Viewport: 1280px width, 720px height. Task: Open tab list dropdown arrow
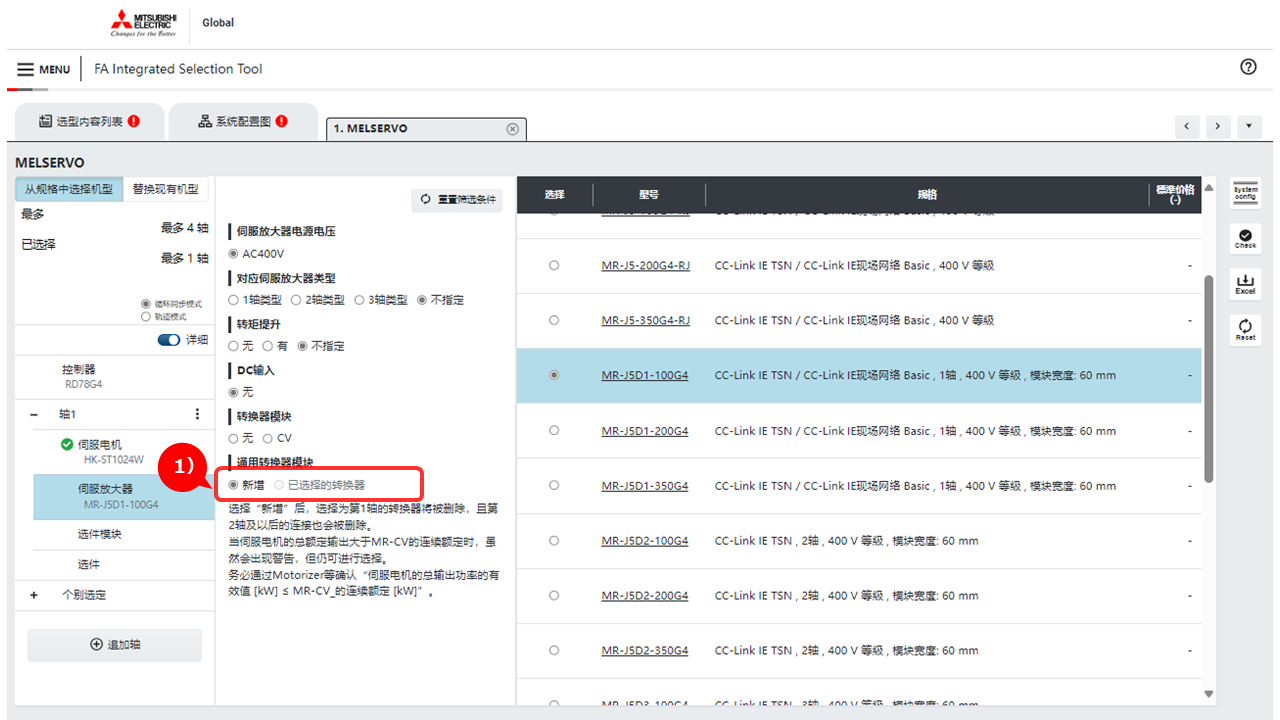coord(1249,127)
